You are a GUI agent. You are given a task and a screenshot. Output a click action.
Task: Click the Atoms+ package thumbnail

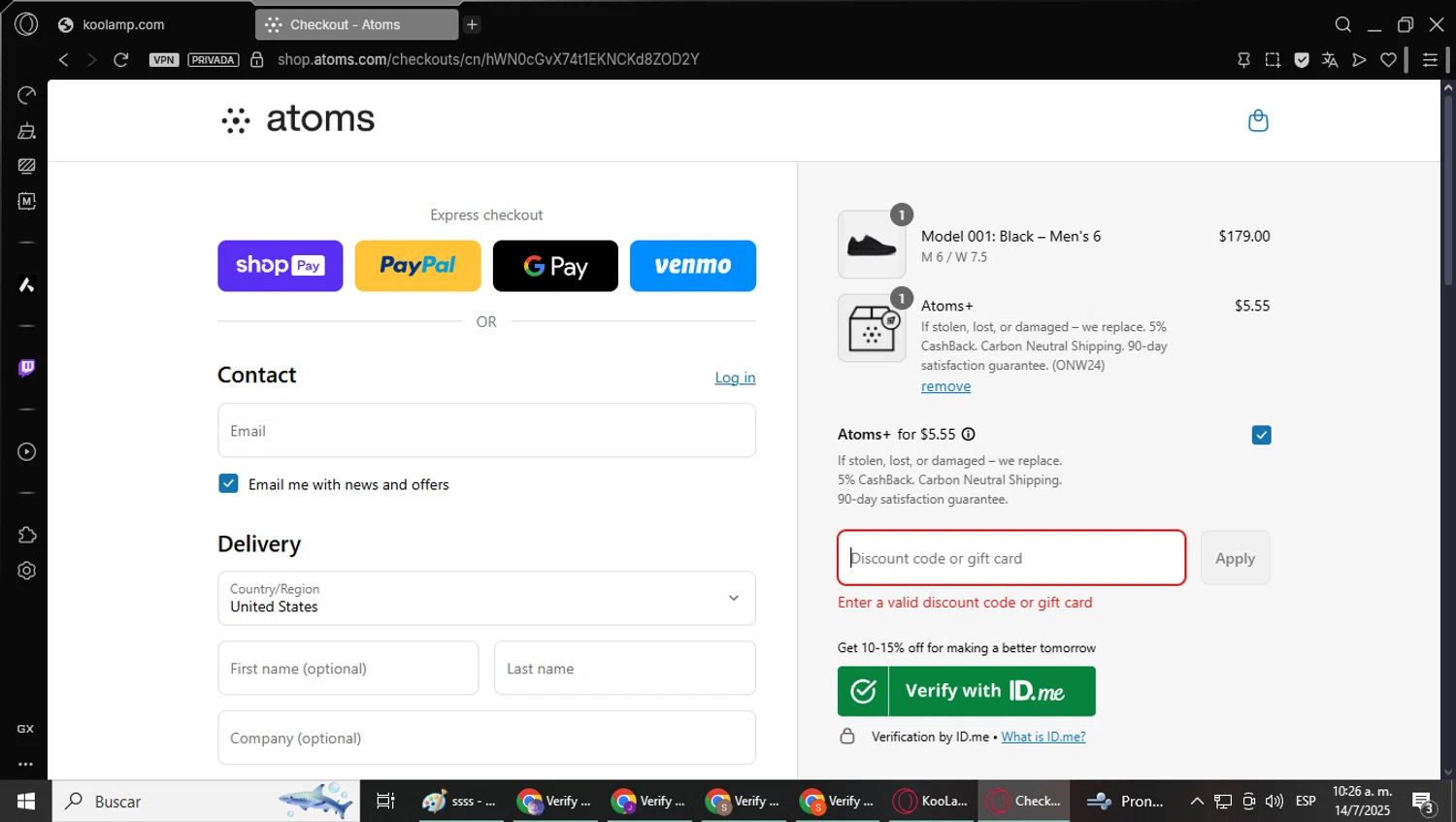pyautogui.click(x=872, y=328)
